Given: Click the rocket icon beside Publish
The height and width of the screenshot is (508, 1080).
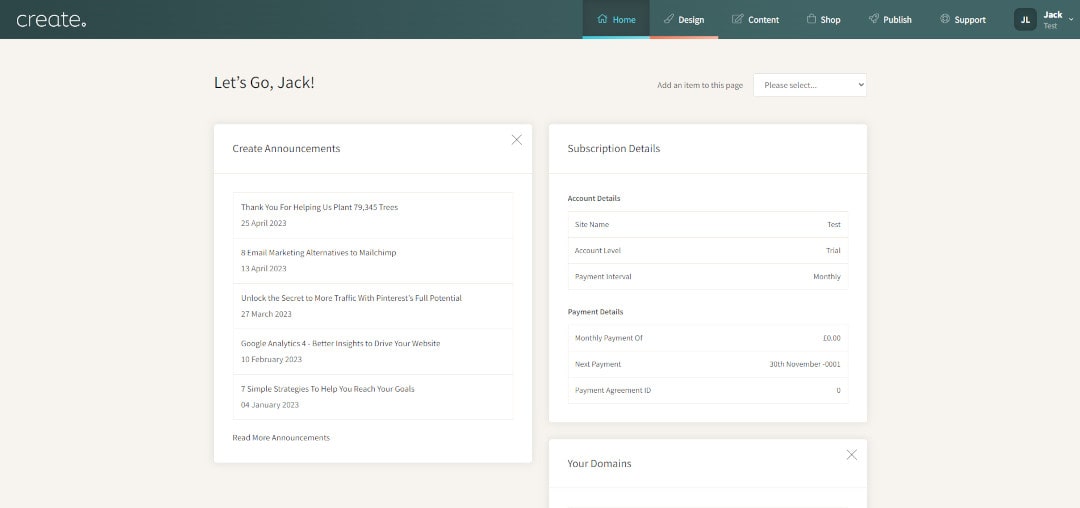Looking at the screenshot, I should (873, 19).
